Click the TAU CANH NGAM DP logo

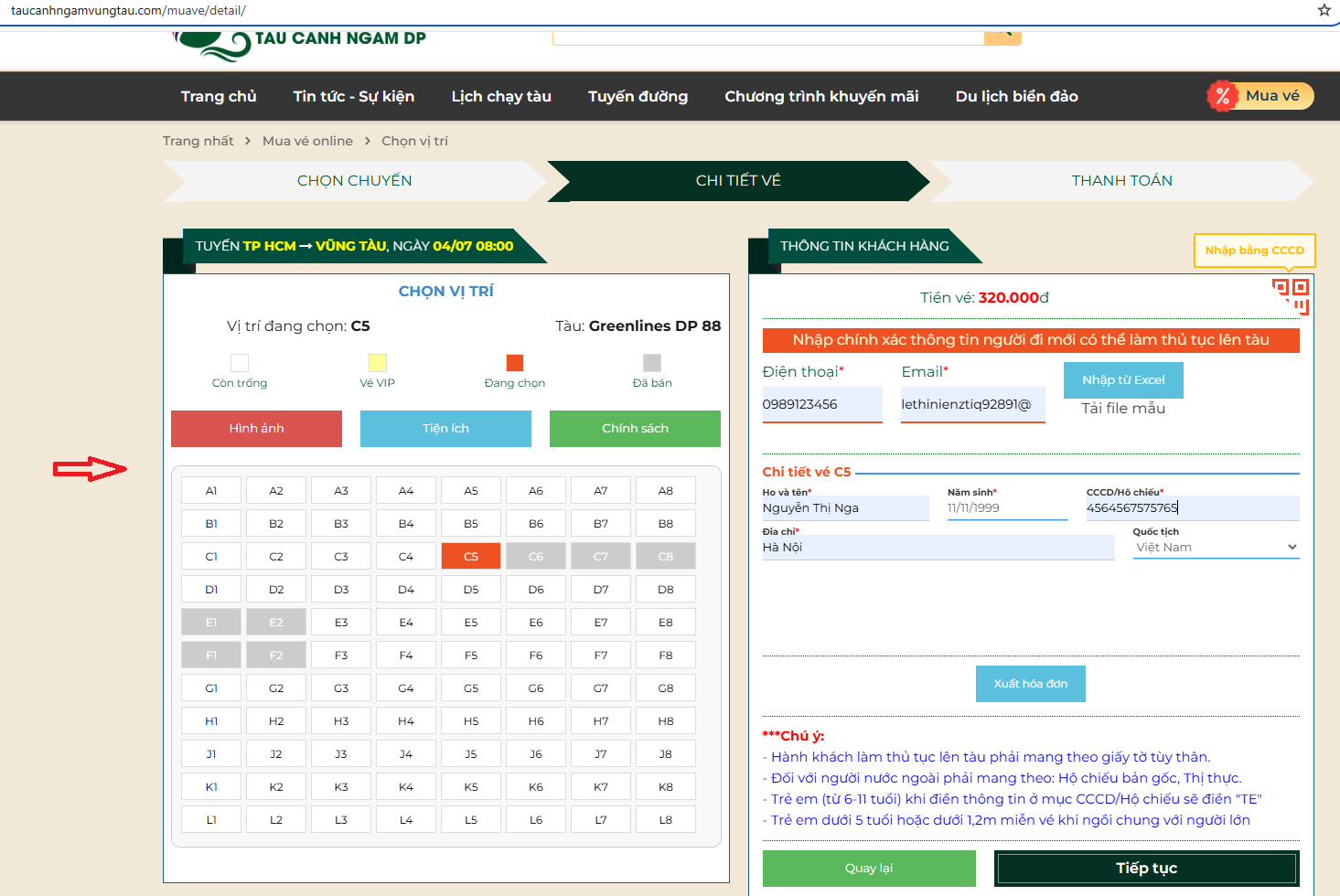(302, 41)
